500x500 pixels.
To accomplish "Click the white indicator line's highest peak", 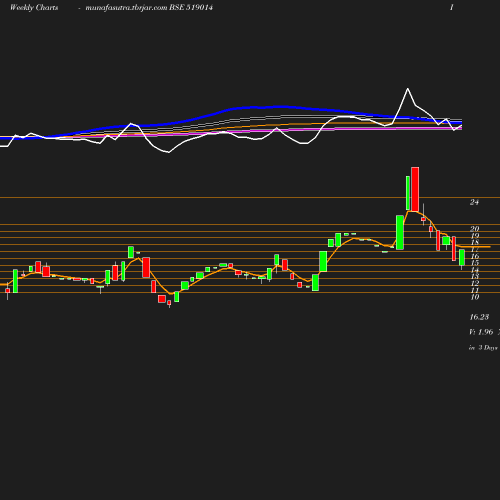I will (408, 89).
